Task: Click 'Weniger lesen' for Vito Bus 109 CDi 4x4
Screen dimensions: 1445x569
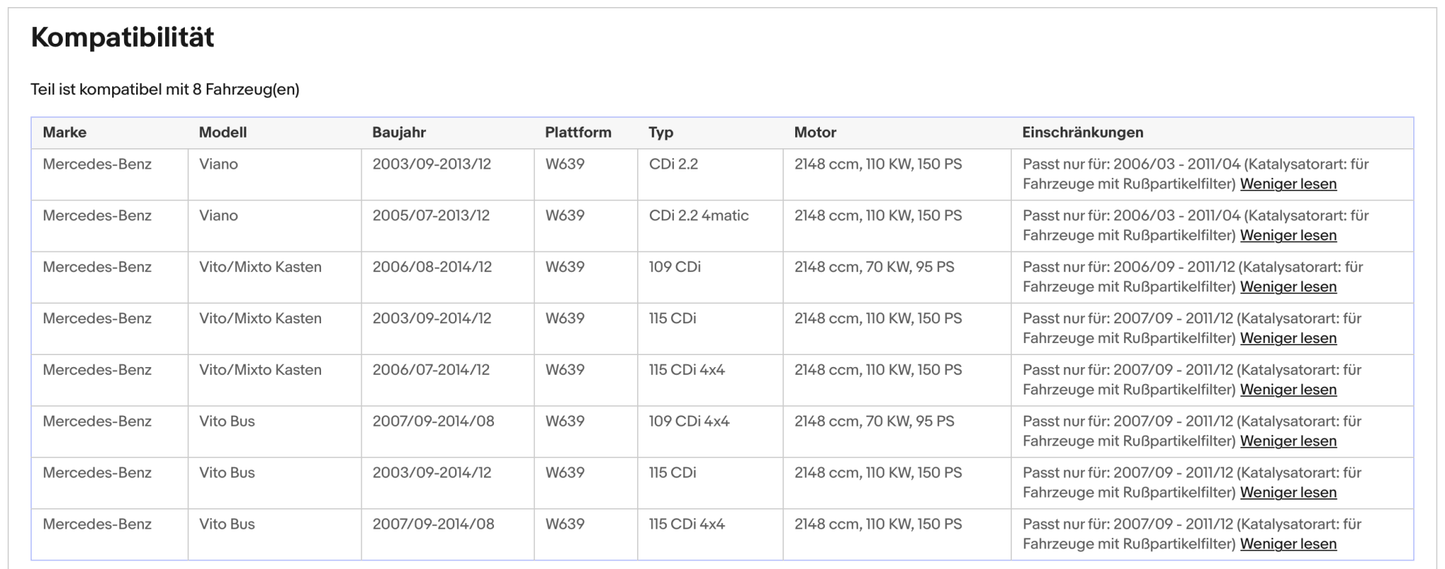Action: tap(1288, 441)
